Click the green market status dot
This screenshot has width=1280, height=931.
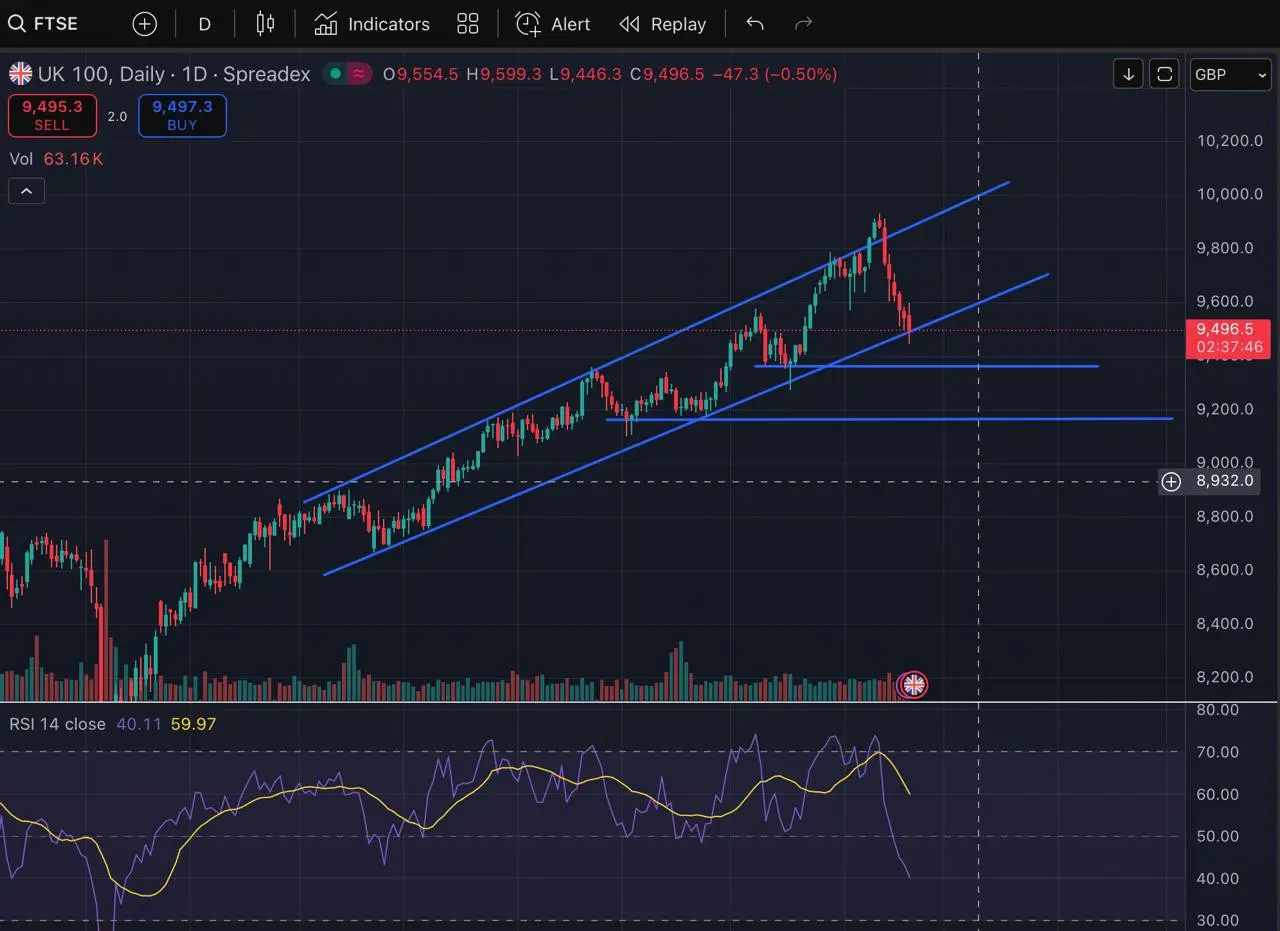335,74
